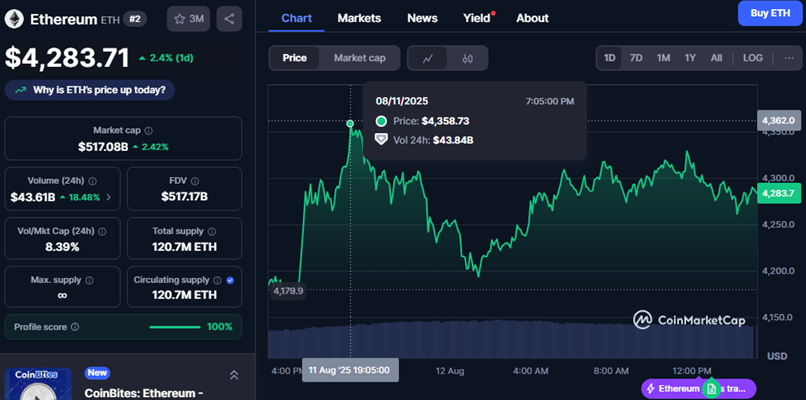
Task: Select the 7D time range
Action: (636, 58)
